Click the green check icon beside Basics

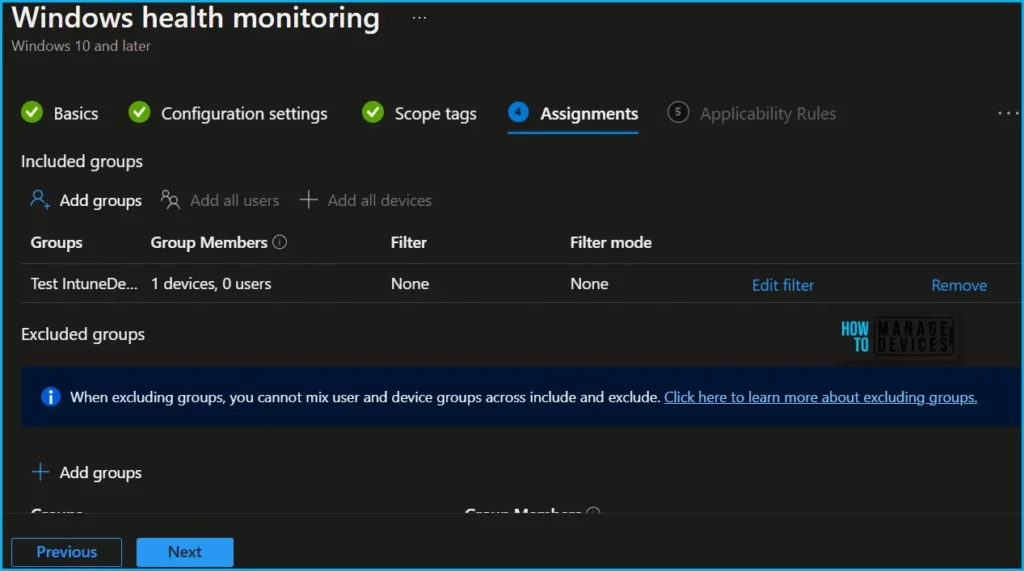(x=32, y=112)
